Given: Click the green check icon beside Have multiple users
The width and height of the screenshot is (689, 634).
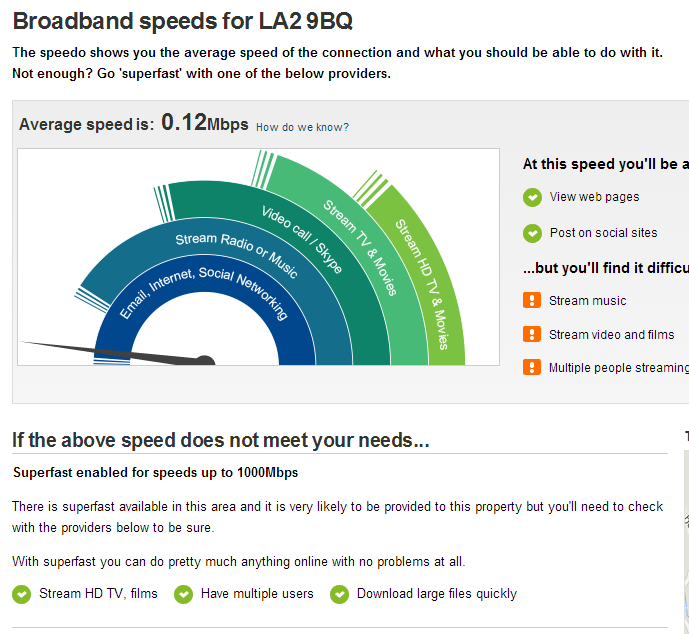Looking at the screenshot, I should [x=183, y=594].
